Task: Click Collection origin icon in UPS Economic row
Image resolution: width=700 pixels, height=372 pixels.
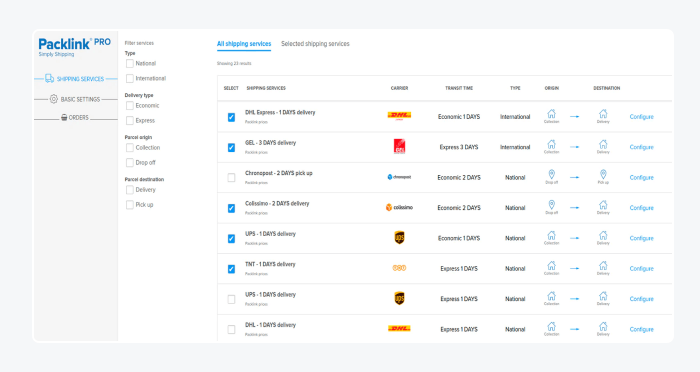Action: (551, 235)
